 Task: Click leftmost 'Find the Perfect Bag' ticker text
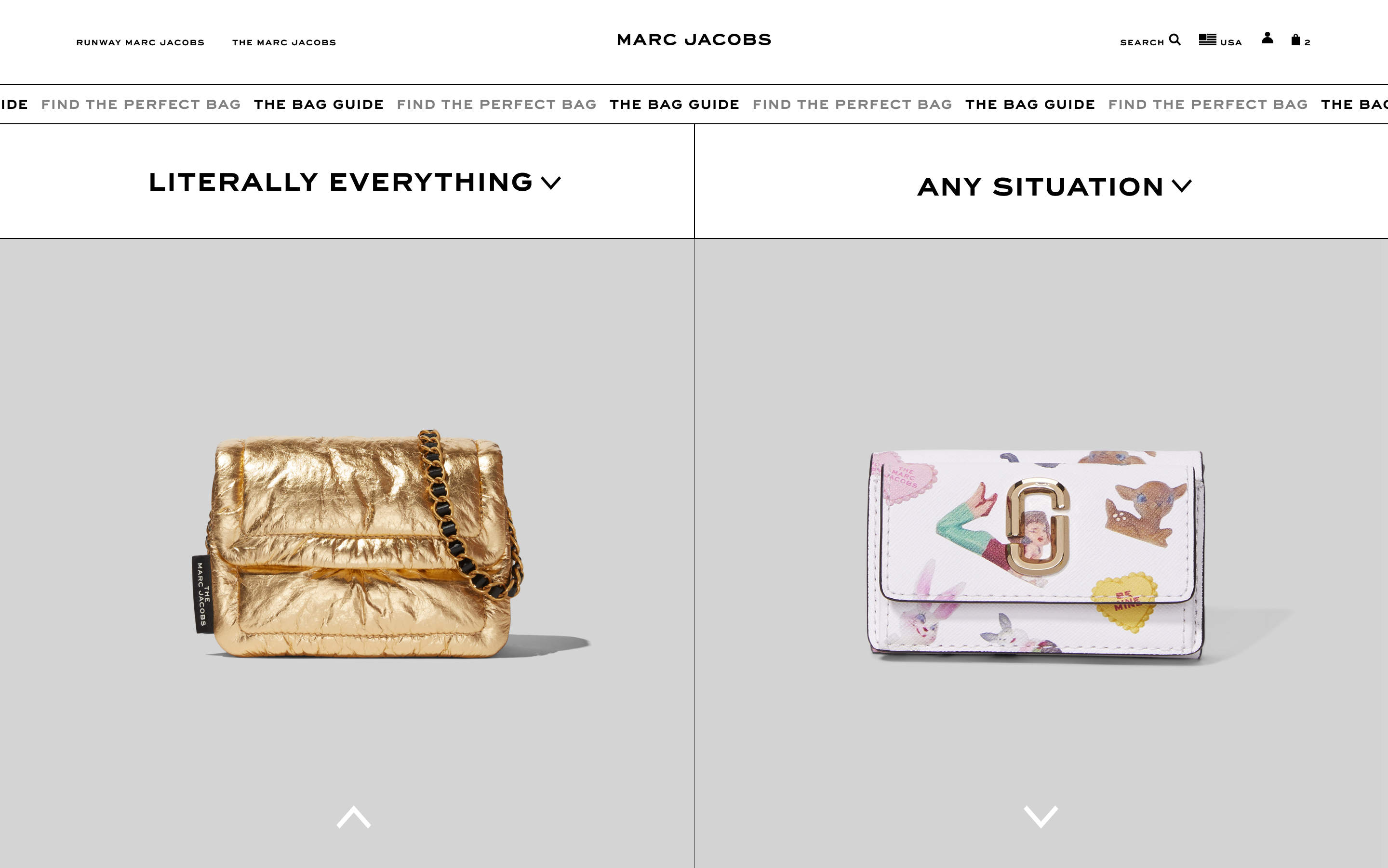141,105
